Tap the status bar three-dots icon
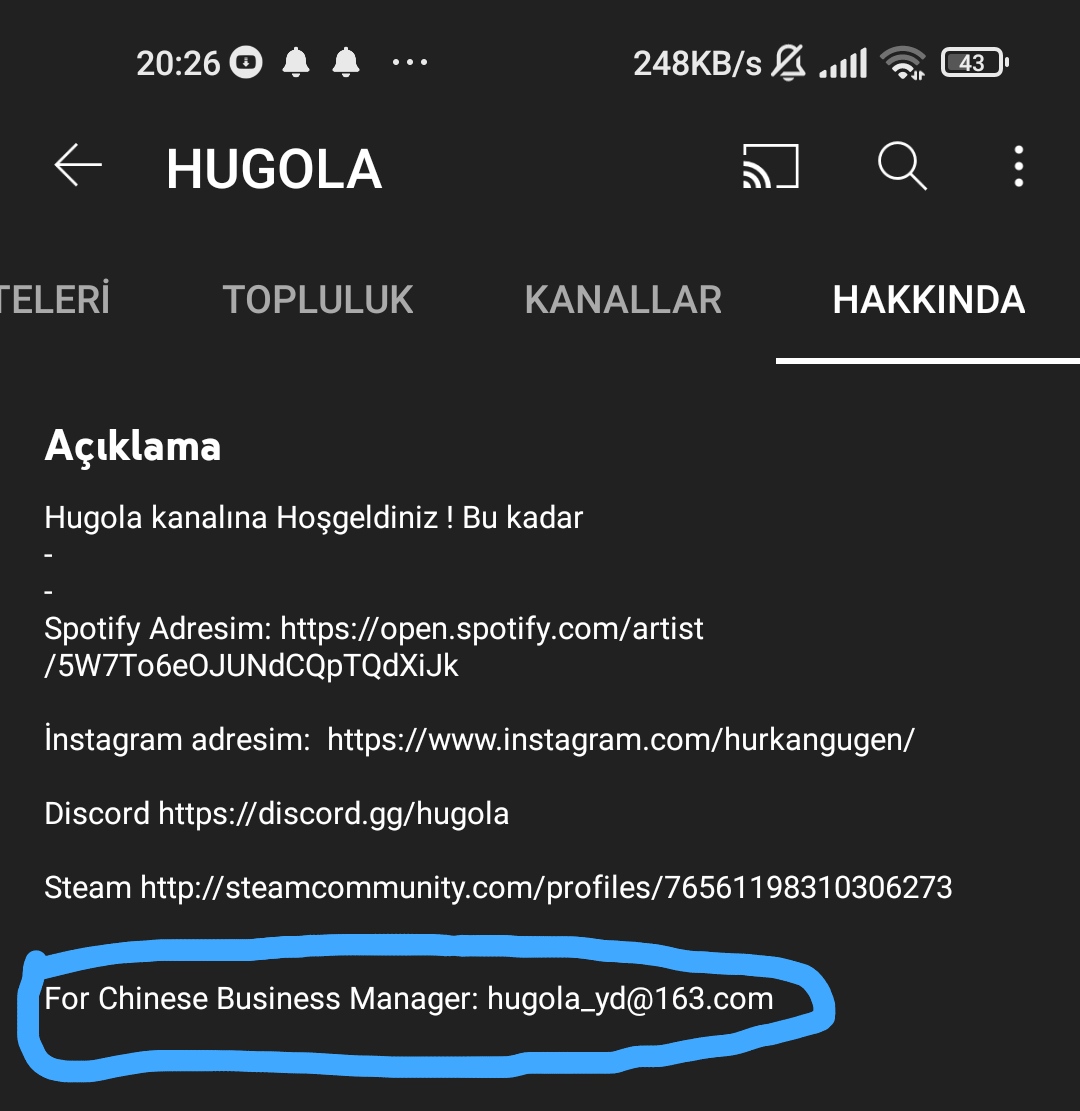This screenshot has width=1080, height=1111. point(410,62)
